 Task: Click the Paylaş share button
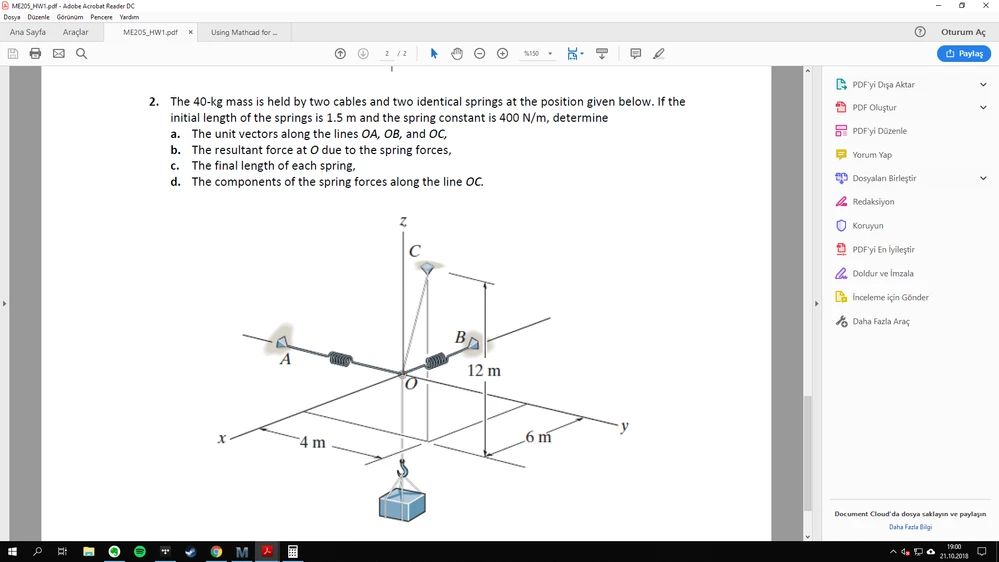click(x=964, y=54)
